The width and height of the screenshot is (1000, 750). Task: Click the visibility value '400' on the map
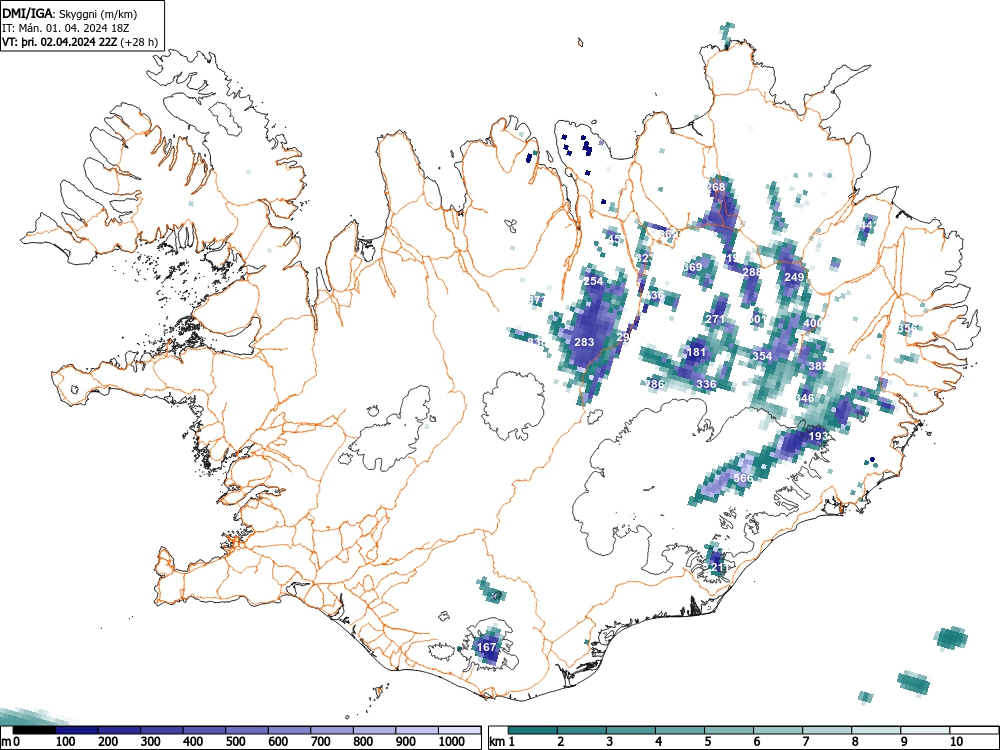(813, 323)
